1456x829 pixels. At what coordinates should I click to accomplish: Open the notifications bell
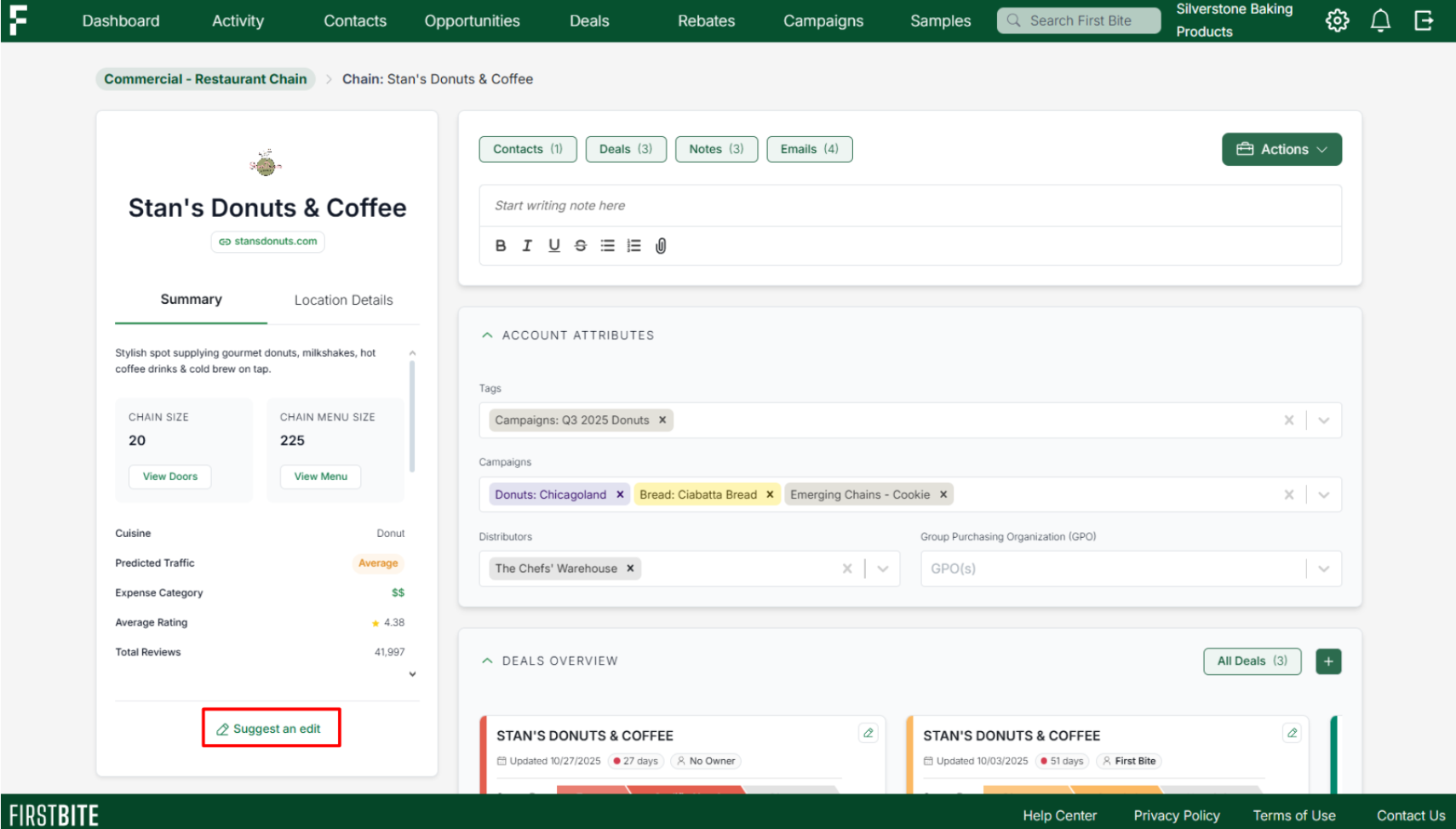point(1380,20)
